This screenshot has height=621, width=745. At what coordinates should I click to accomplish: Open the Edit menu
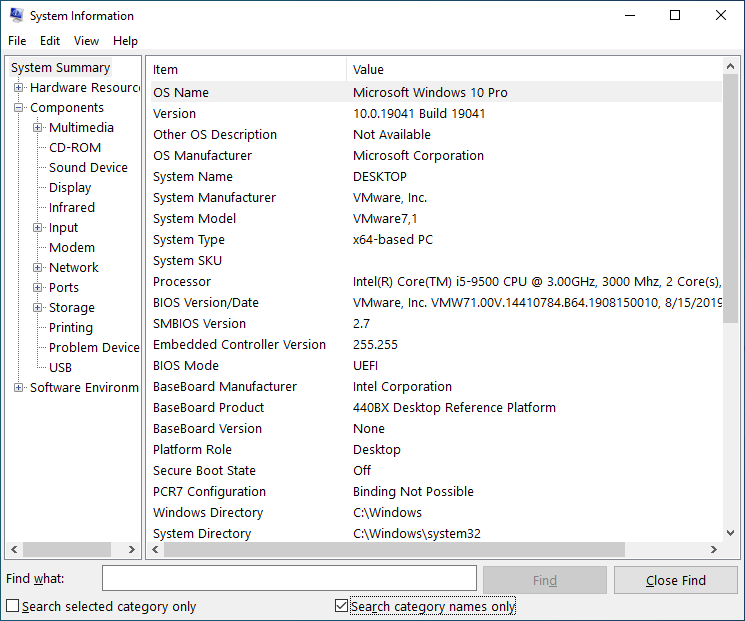tap(50, 41)
